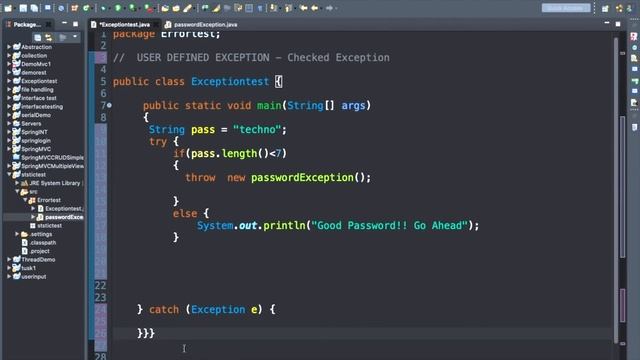This screenshot has height=360, width=640.
Task: Click the Search flashlight toolbar icon
Action: (188, 8)
